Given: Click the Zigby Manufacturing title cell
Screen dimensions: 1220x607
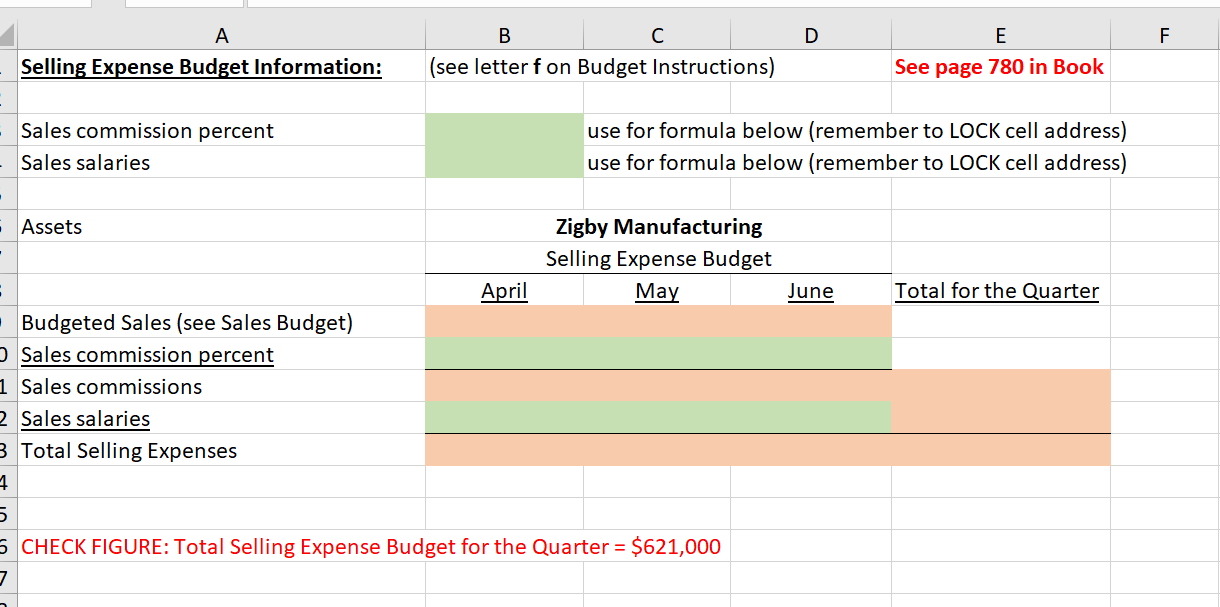Looking at the screenshot, I should 656,226.
